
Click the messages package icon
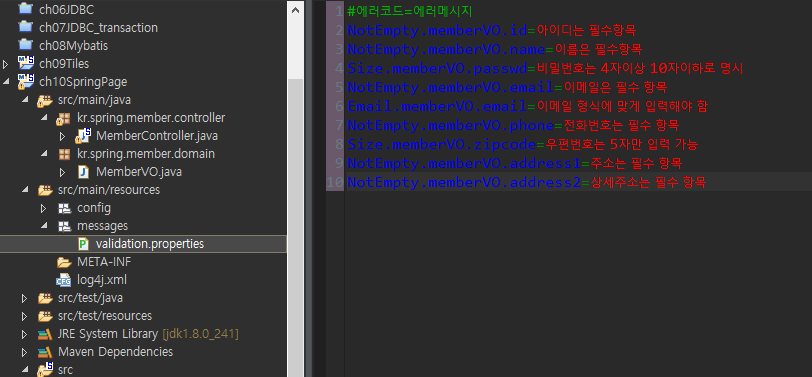click(x=64, y=226)
